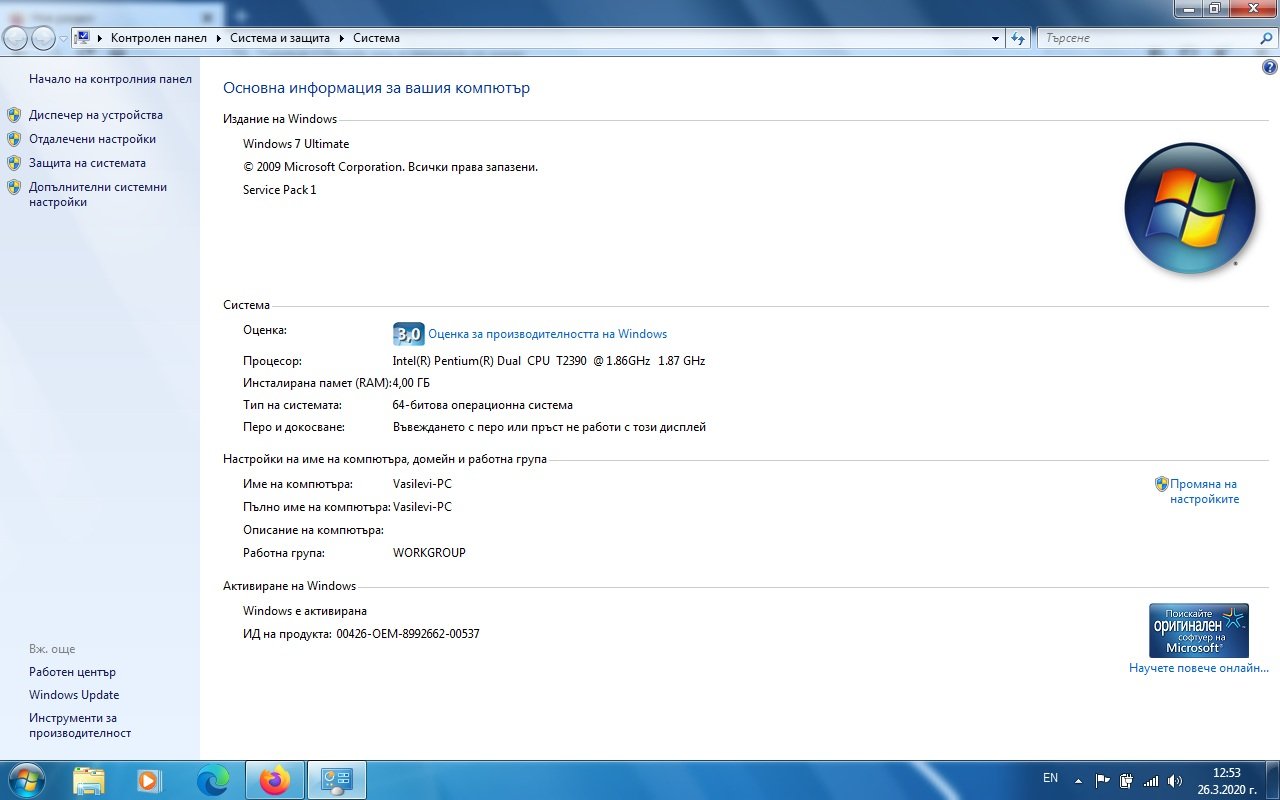Click the EN language indicator
The width and height of the screenshot is (1280, 800).
coord(1050,778)
